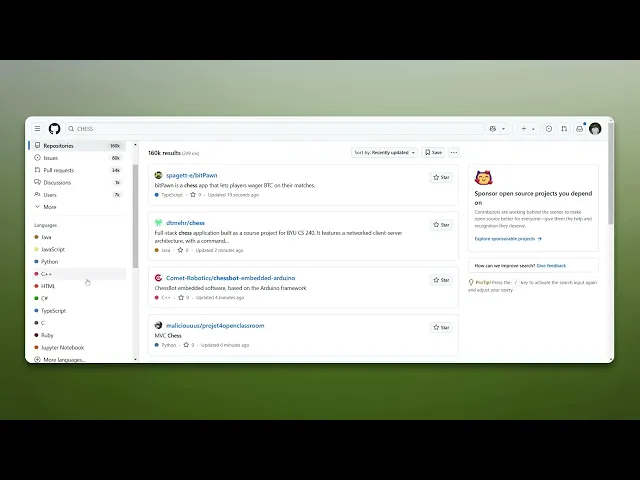This screenshot has width=640, height=480.
Task: Click star count of chessbot-embedded-arduino
Action: (x=184, y=298)
